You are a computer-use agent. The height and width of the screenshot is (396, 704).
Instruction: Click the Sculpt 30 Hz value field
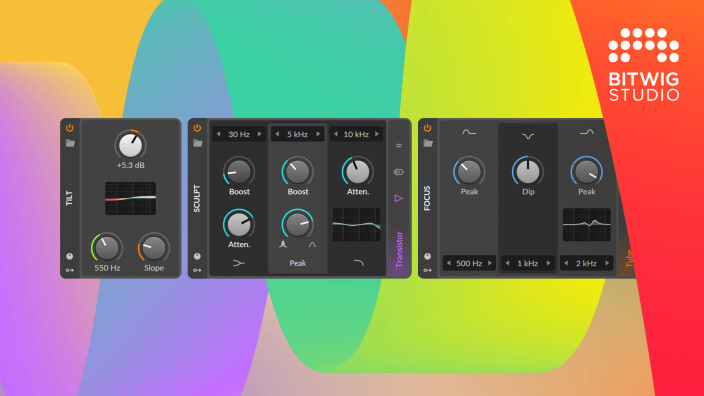click(x=239, y=134)
